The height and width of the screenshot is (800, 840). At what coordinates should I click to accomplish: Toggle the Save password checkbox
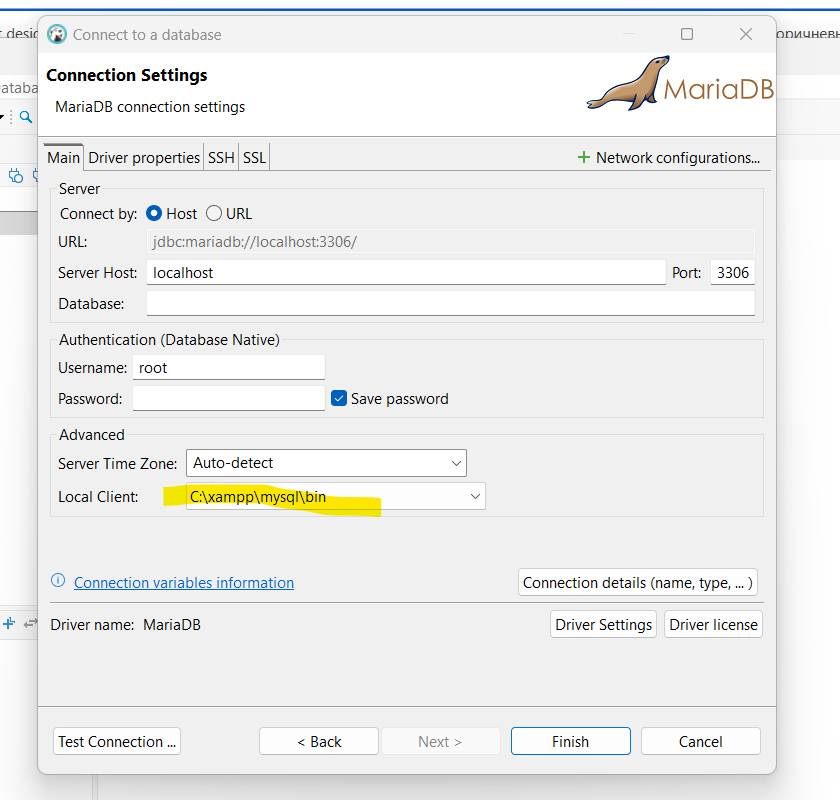coord(339,398)
